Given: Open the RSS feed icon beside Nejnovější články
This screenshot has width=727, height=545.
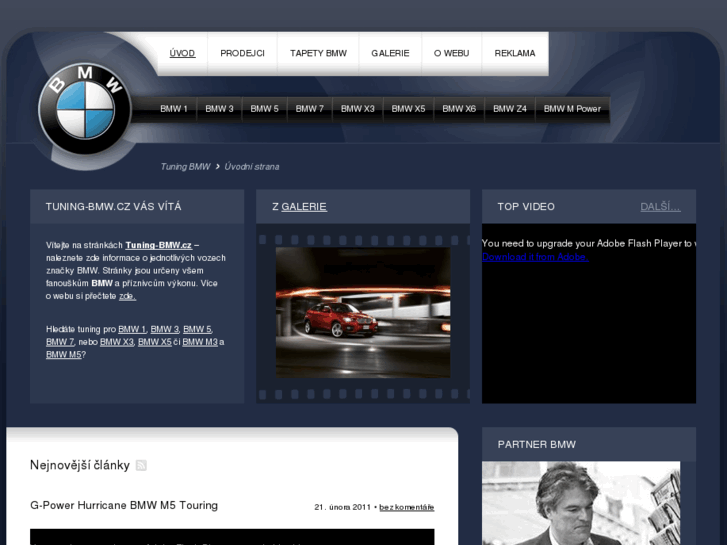Looking at the screenshot, I should pos(141,465).
